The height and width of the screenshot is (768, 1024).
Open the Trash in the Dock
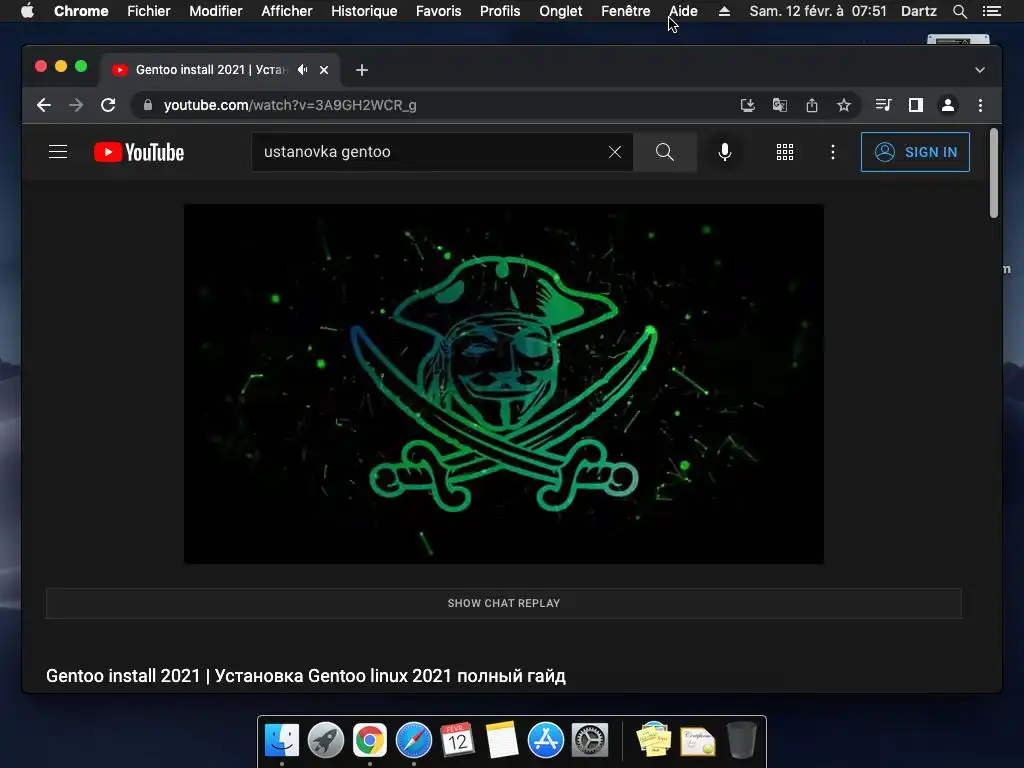[x=741, y=740]
